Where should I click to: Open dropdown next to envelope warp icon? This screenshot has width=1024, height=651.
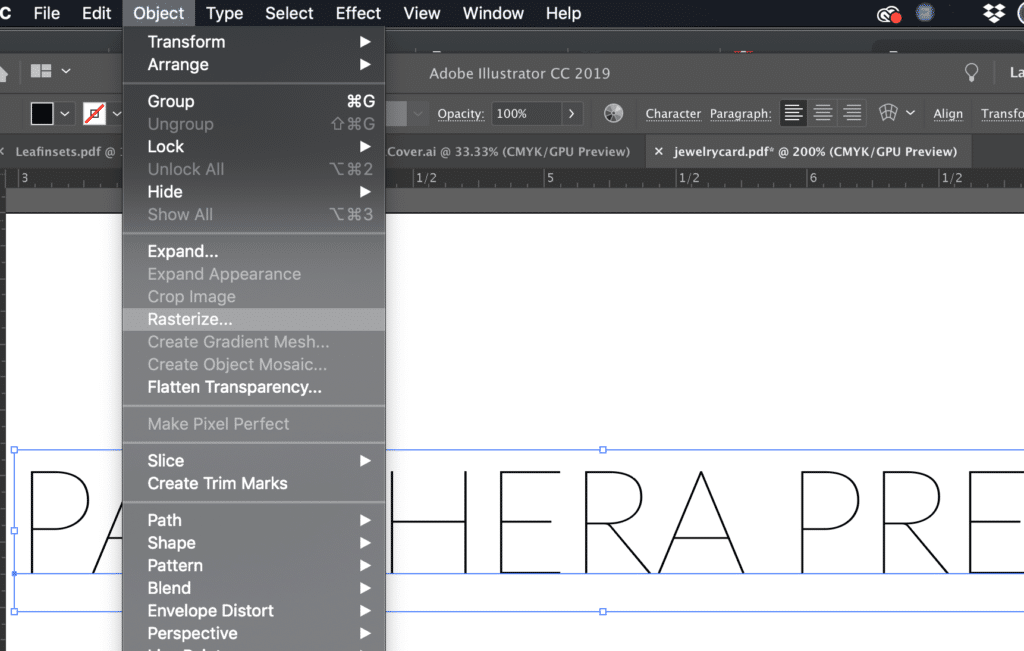pyautogui.click(x=910, y=113)
